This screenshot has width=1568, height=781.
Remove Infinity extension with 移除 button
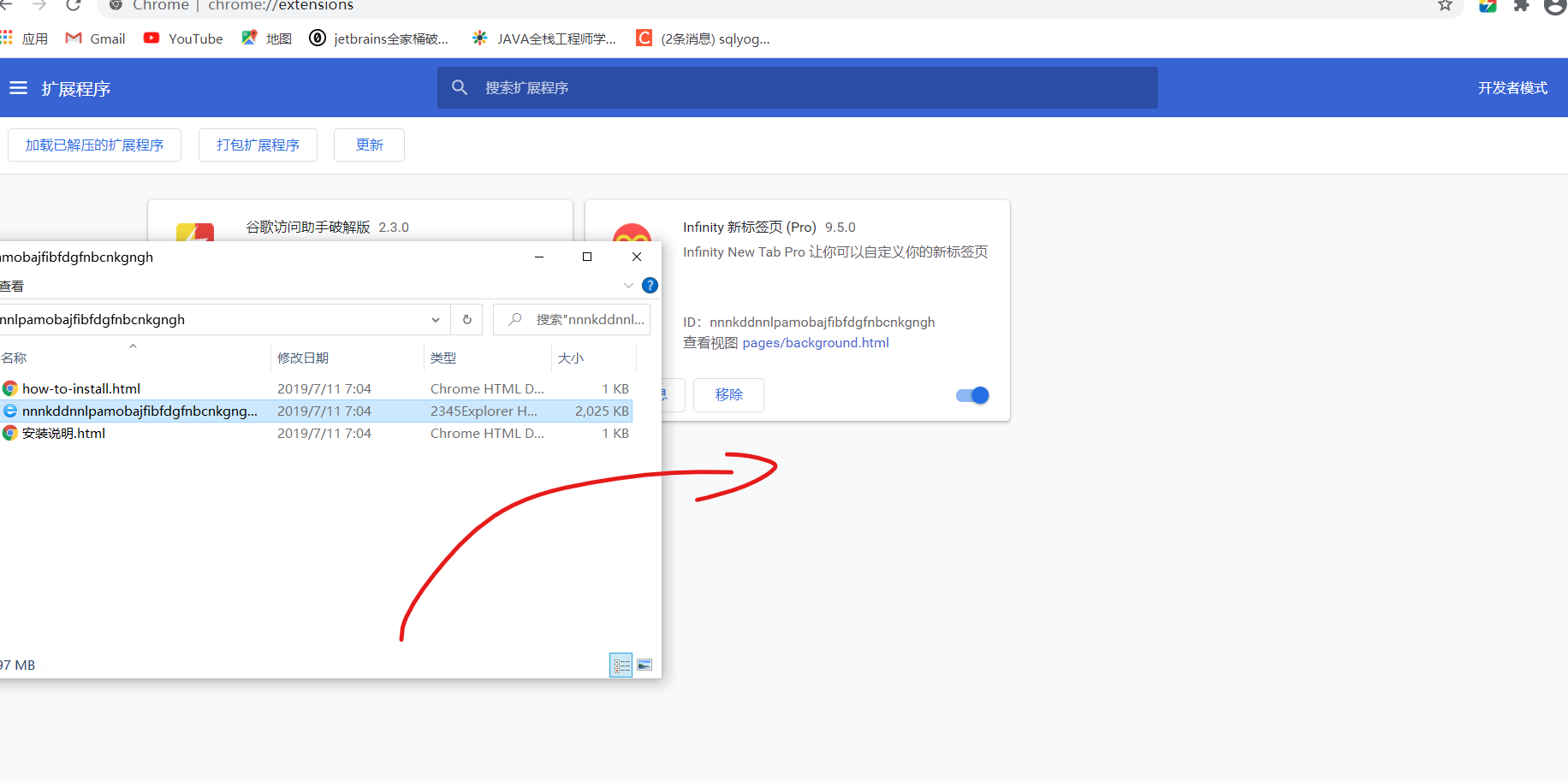click(x=728, y=395)
